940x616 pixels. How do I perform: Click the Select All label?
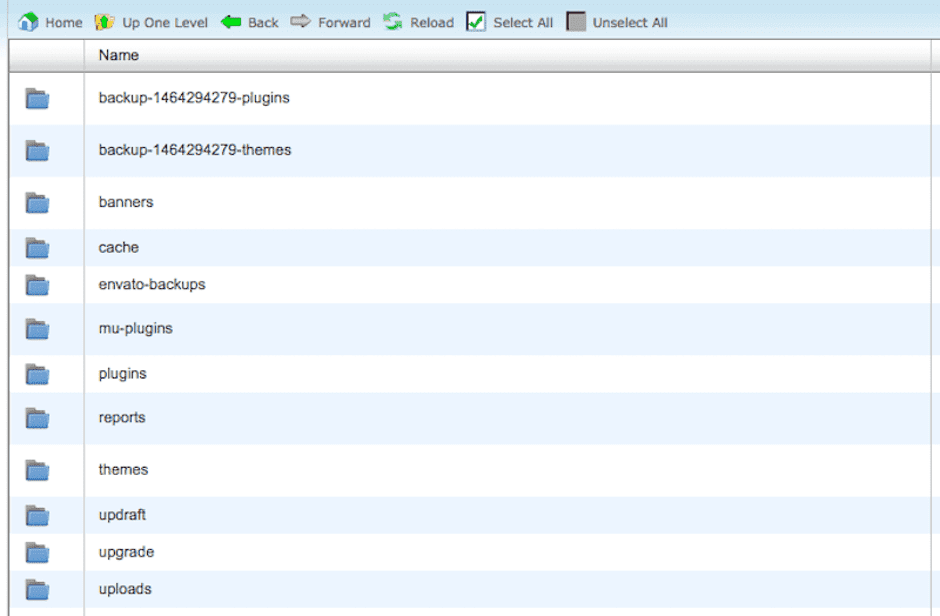pos(523,23)
